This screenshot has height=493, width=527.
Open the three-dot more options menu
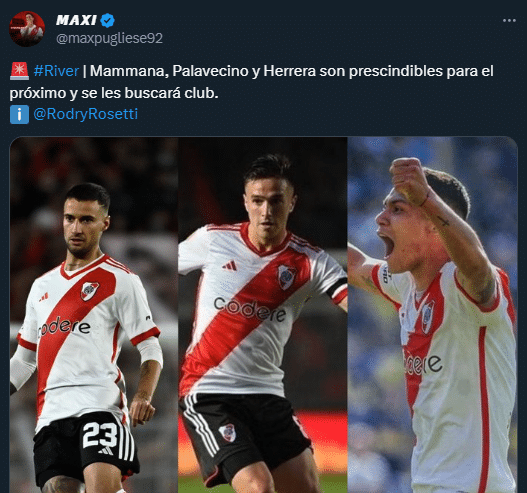[x=509, y=20]
